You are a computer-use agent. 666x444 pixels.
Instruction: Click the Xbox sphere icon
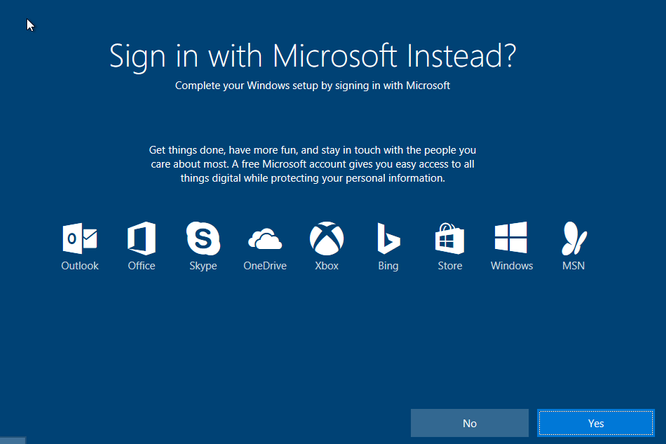327,238
